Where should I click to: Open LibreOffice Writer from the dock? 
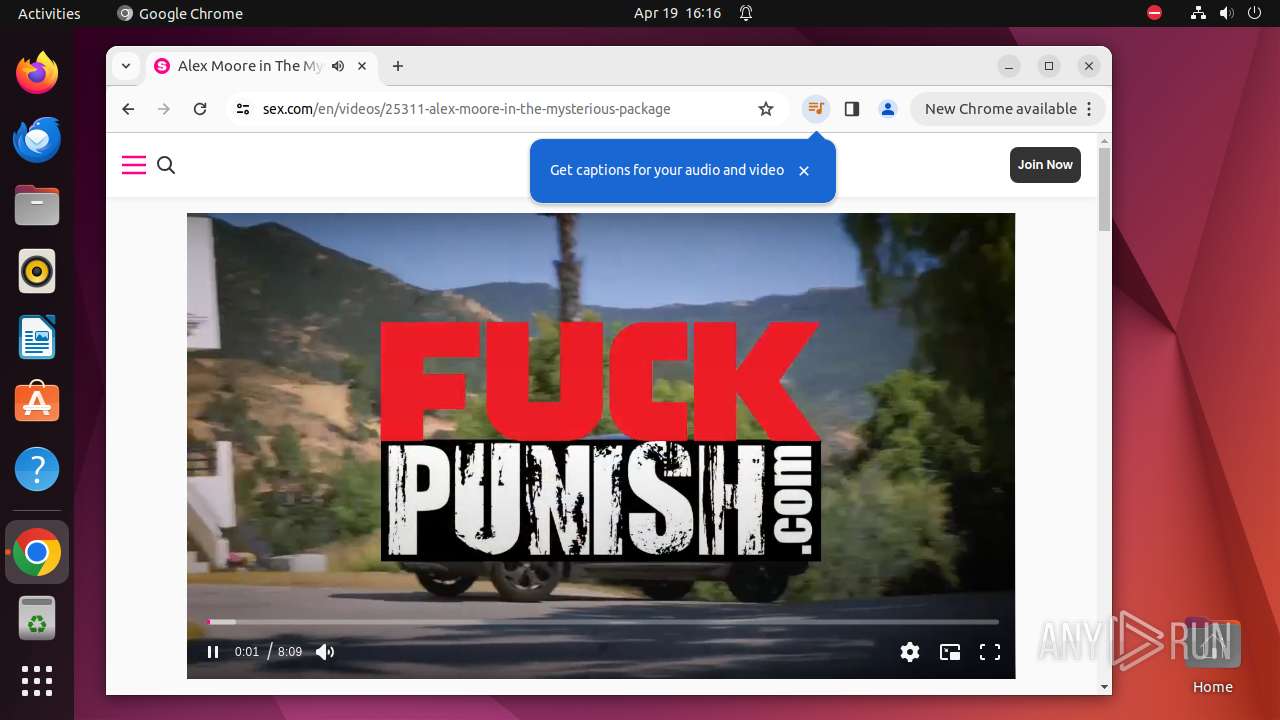coord(37,337)
